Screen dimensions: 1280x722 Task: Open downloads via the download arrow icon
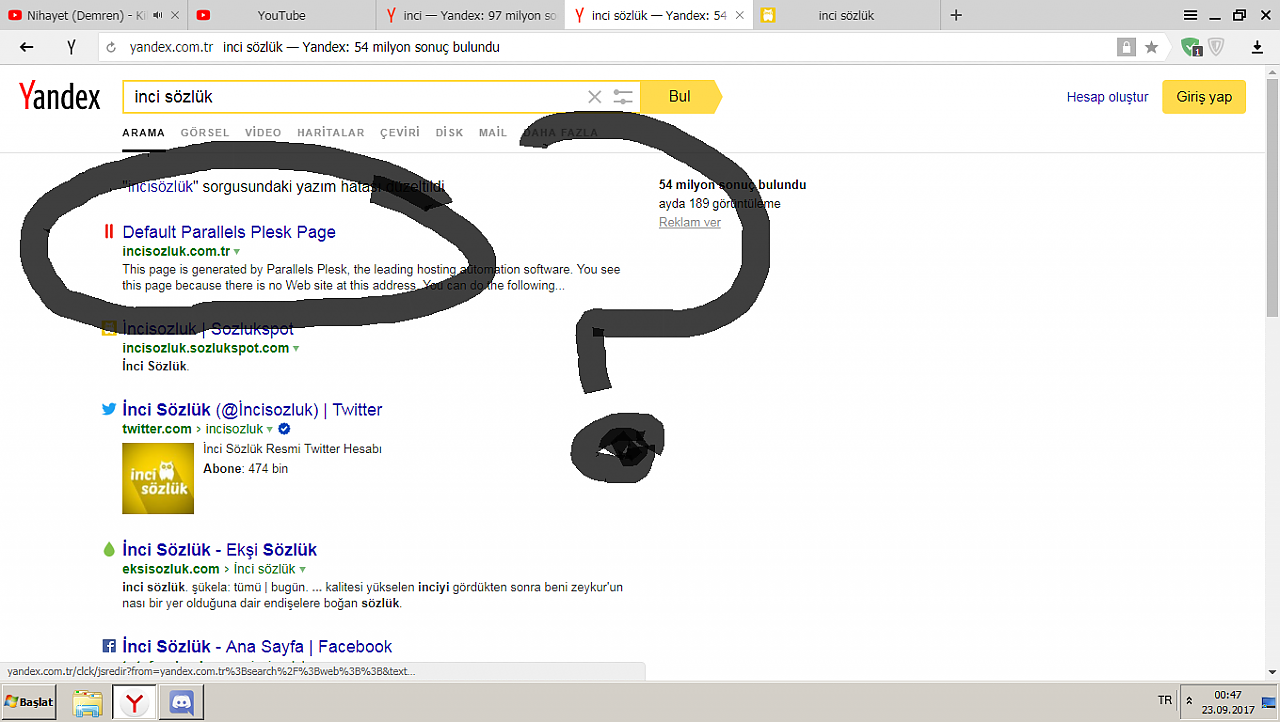pos(1258,47)
